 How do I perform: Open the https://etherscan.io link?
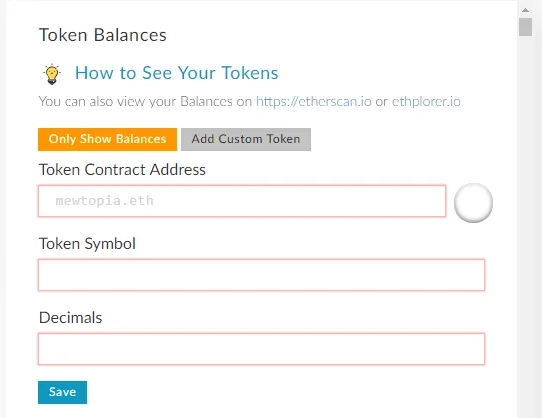tap(314, 101)
